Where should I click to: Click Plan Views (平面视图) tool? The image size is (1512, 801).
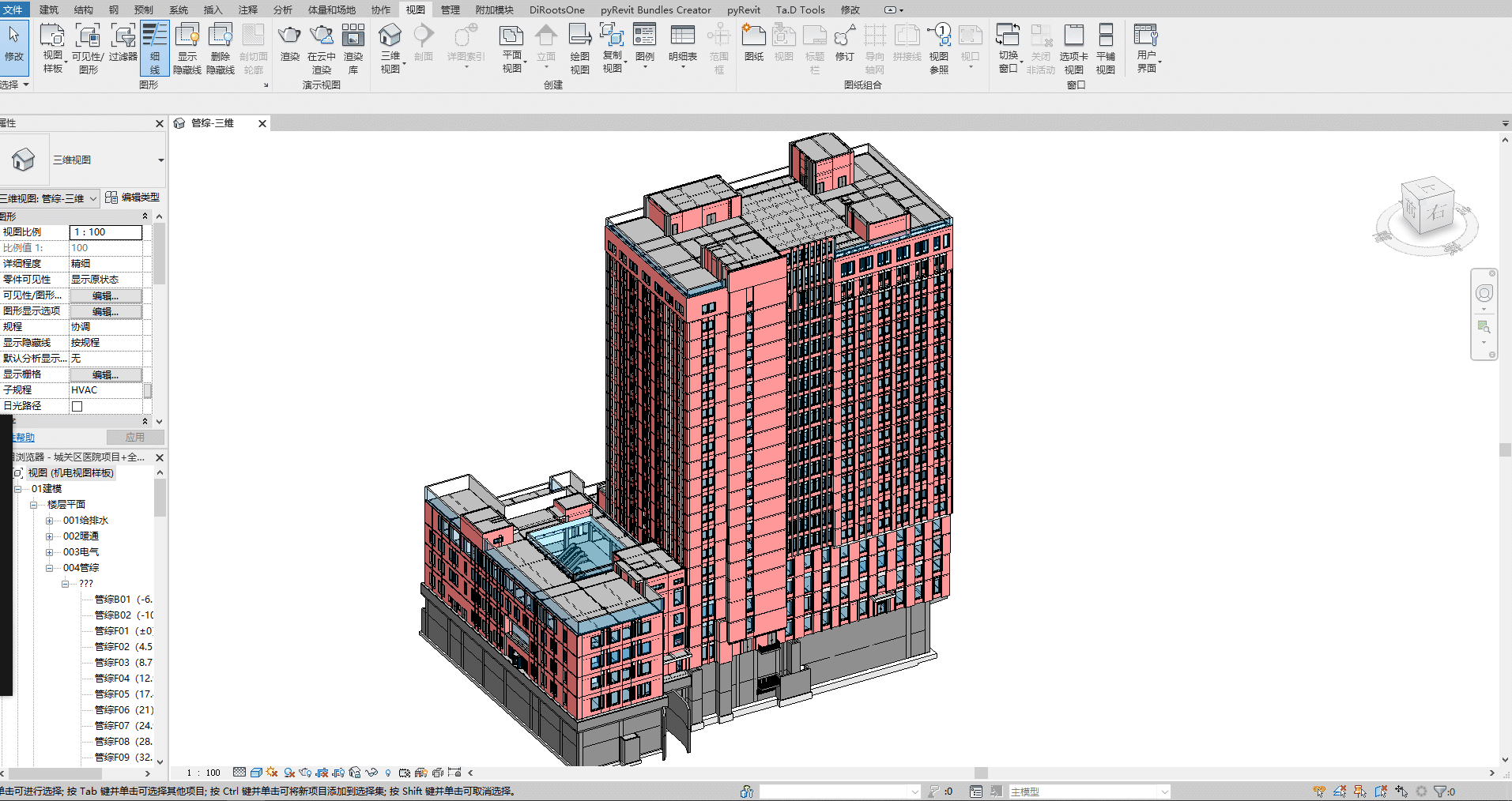click(512, 49)
